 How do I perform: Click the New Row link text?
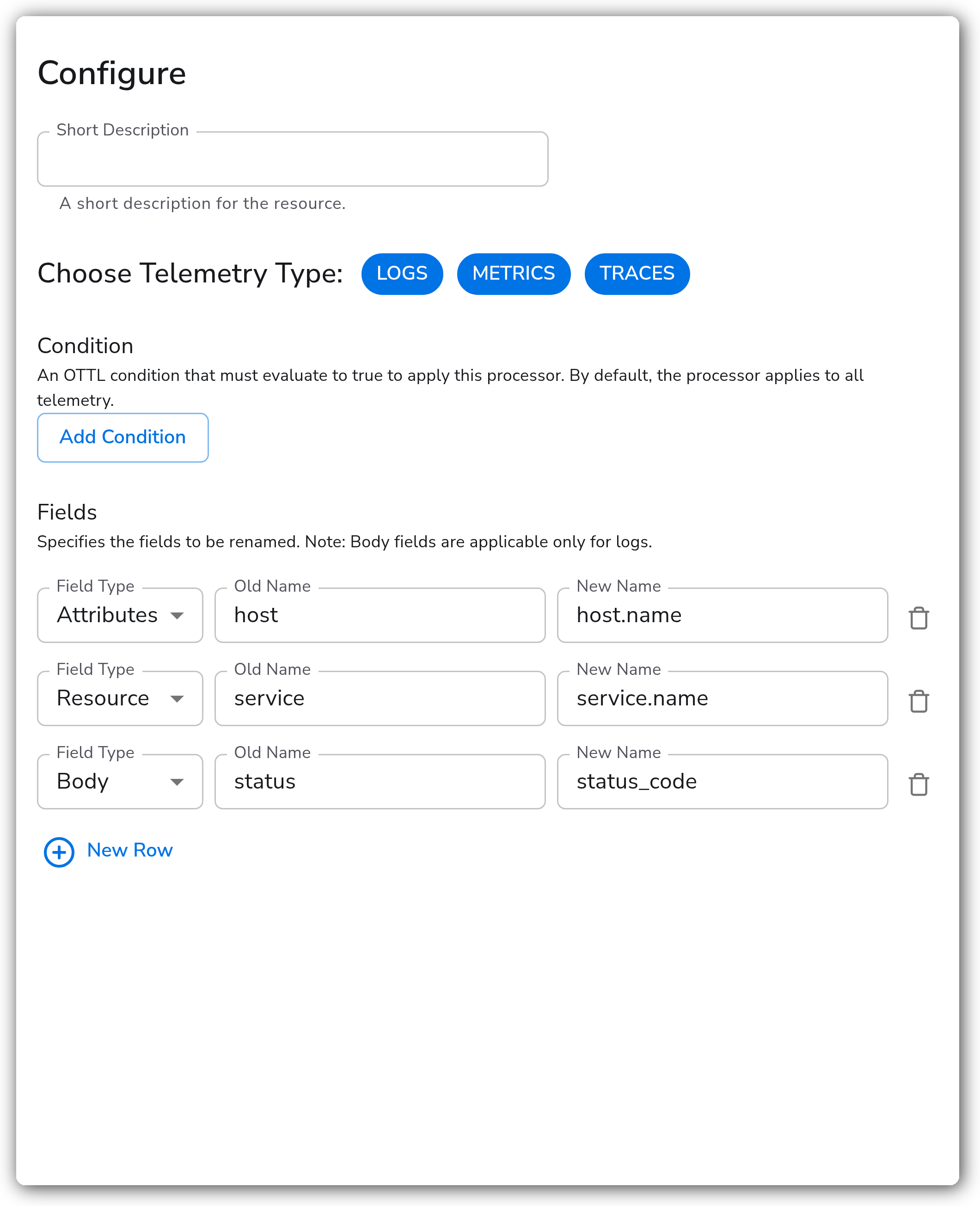[x=130, y=850]
